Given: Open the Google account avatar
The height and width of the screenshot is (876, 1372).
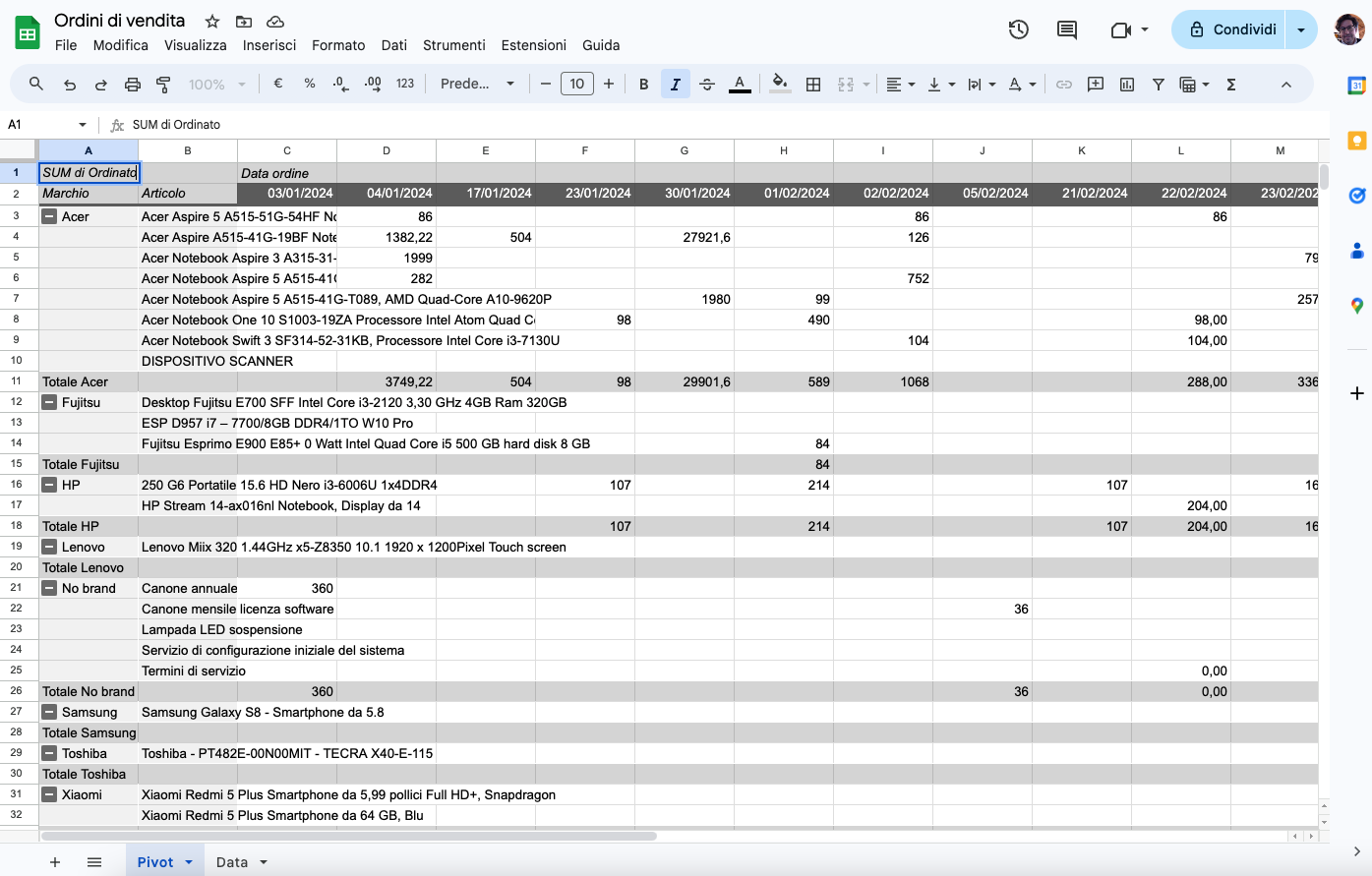Looking at the screenshot, I should 1349,29.
